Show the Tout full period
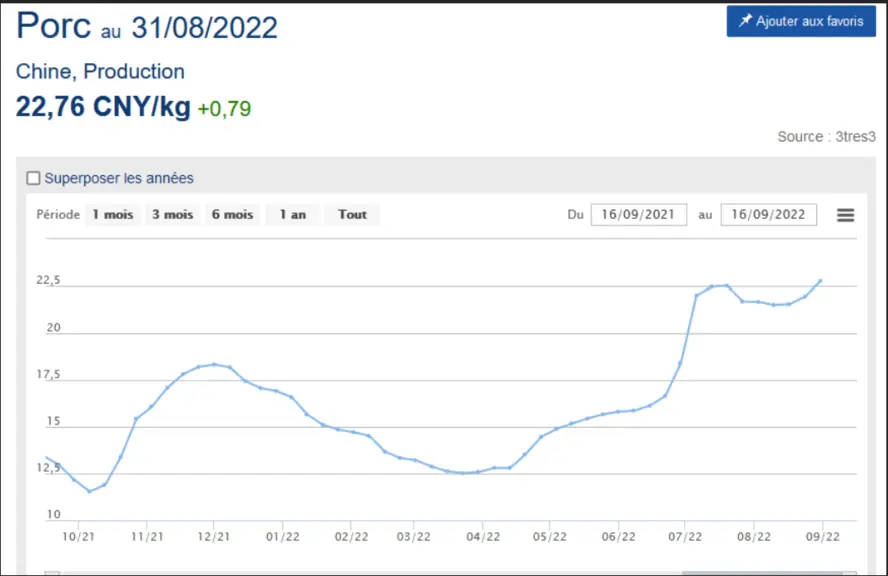 [352, 215]
